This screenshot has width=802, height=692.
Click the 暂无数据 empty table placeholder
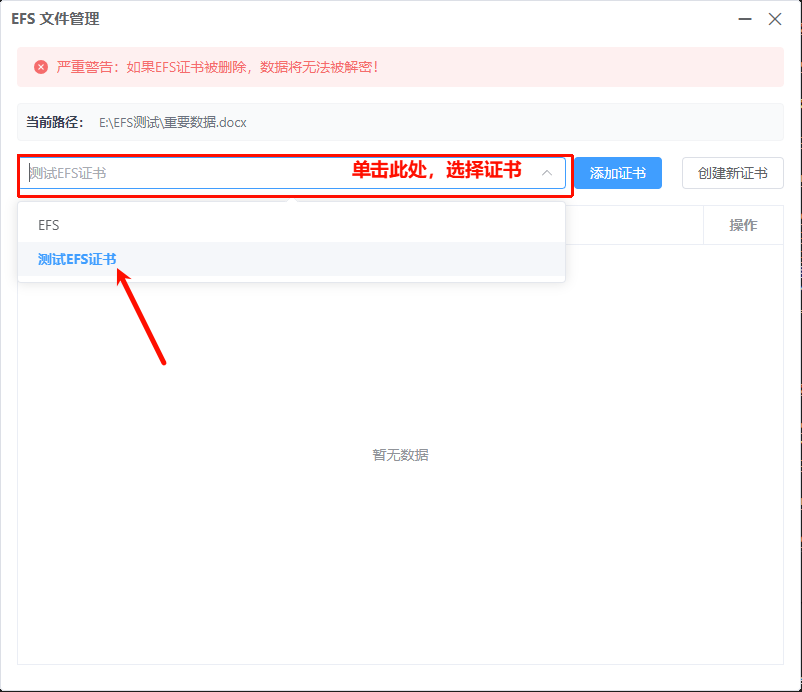click(x=400, y=455)
